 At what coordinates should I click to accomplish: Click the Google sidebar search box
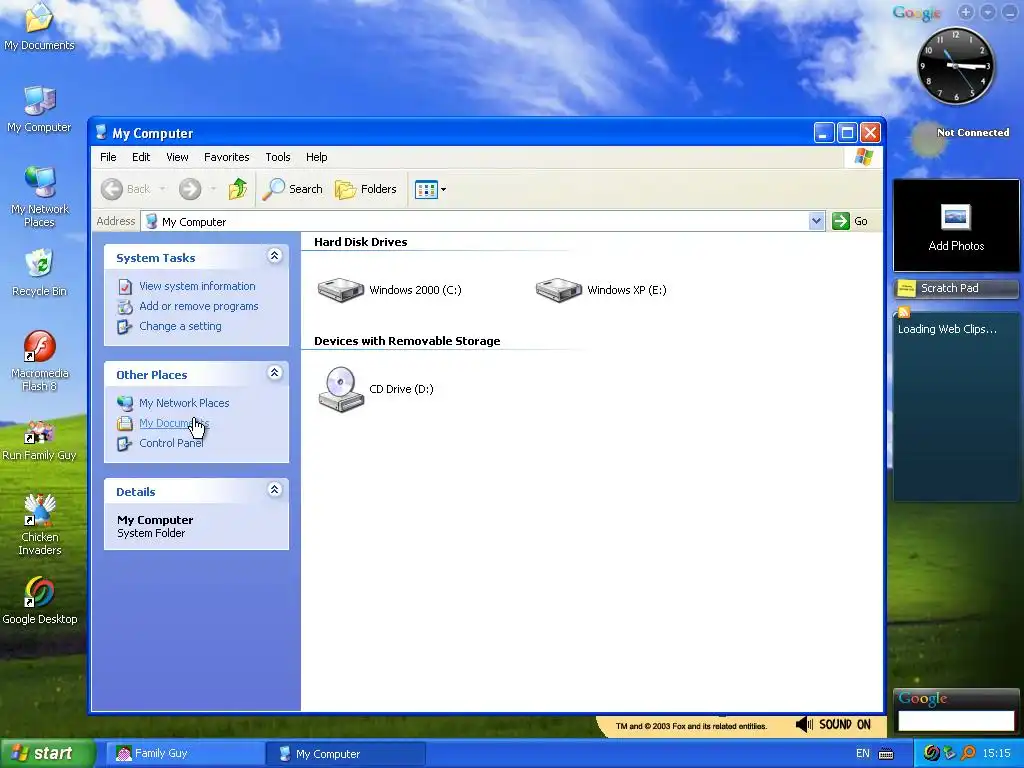point(956,720)
